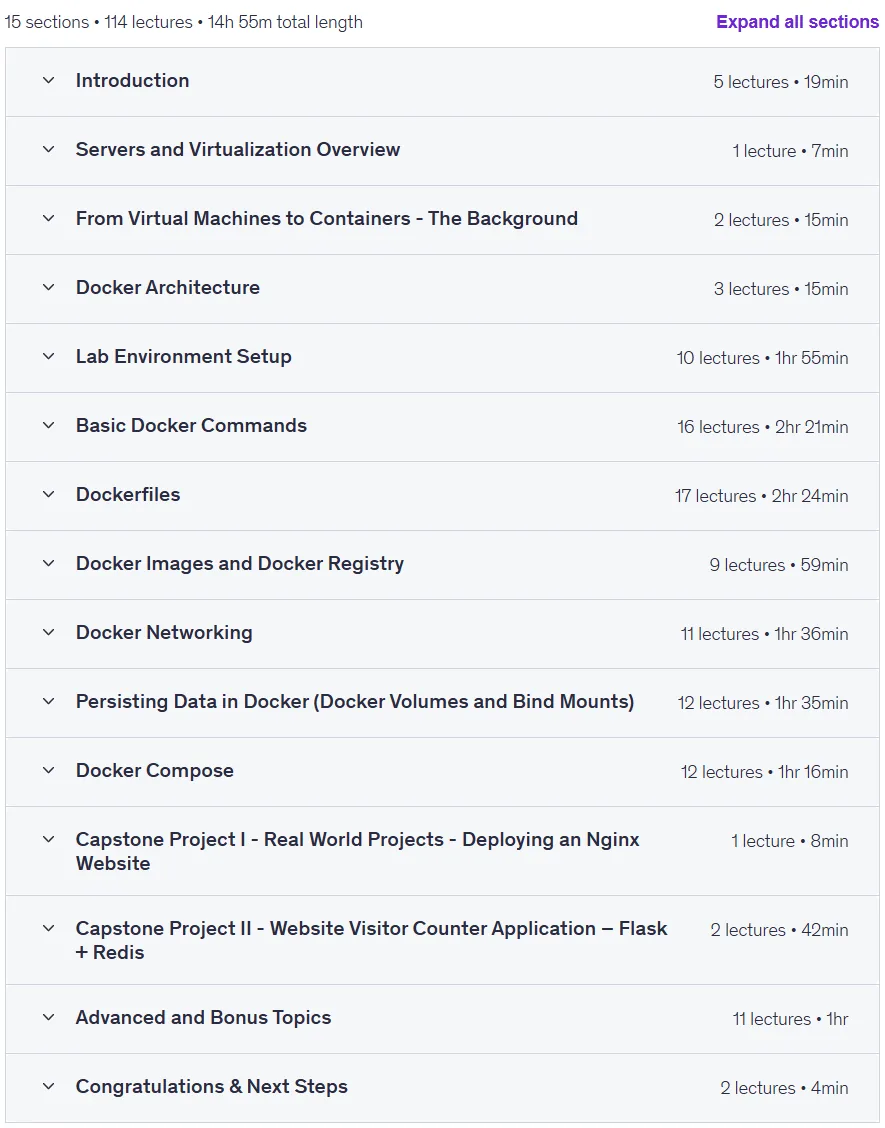Click the 11 lectures 1hr 36min label
This screenshot has height=1128, width=885.
pos(764,634)
